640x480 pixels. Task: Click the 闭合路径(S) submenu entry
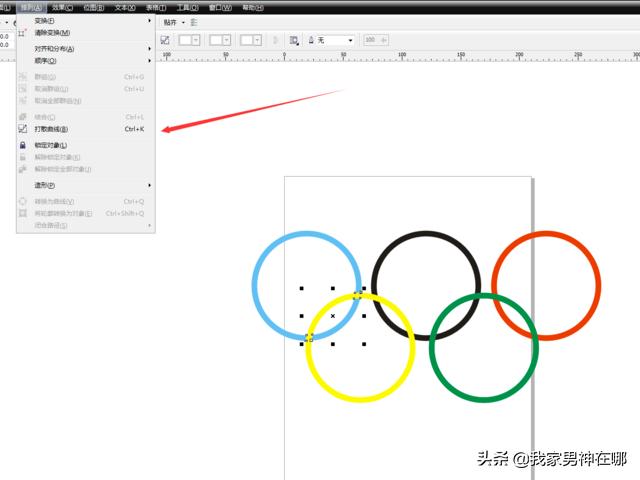(x=86, y=225)
